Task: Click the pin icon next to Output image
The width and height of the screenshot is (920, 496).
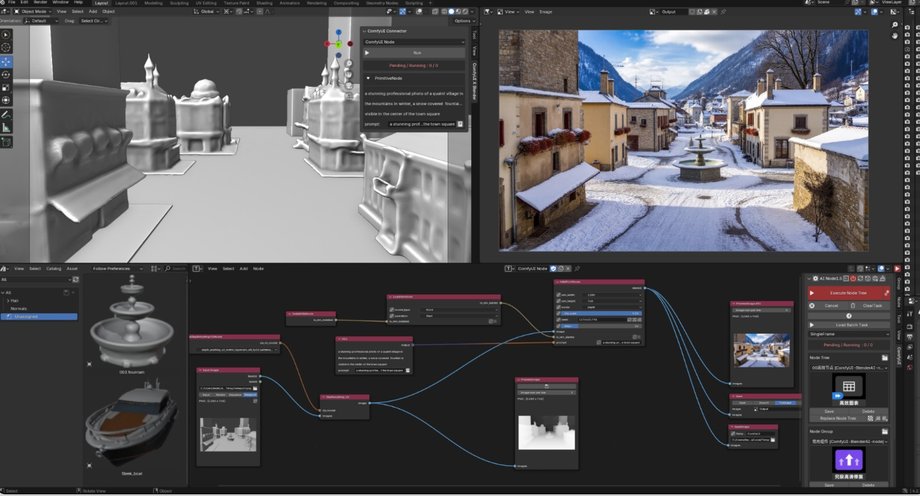Action: [723, 12]
